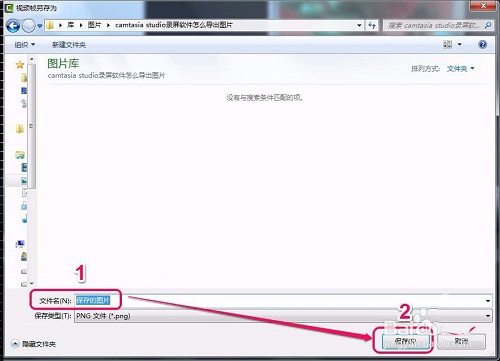500x361 pixels.
Task: Open the Documents library in the sidebar
Action: click(24, 193)
